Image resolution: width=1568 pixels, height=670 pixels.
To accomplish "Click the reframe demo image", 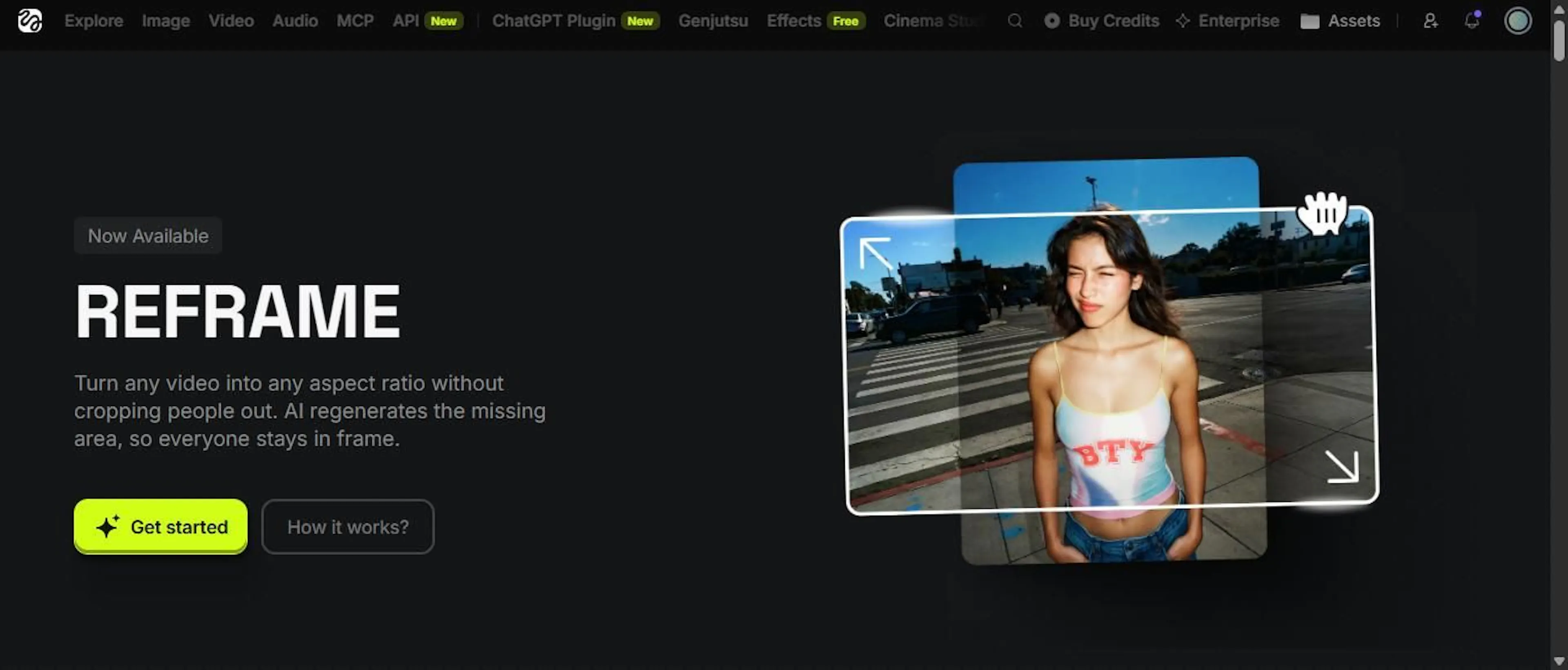I will (x=1109, y=361).
